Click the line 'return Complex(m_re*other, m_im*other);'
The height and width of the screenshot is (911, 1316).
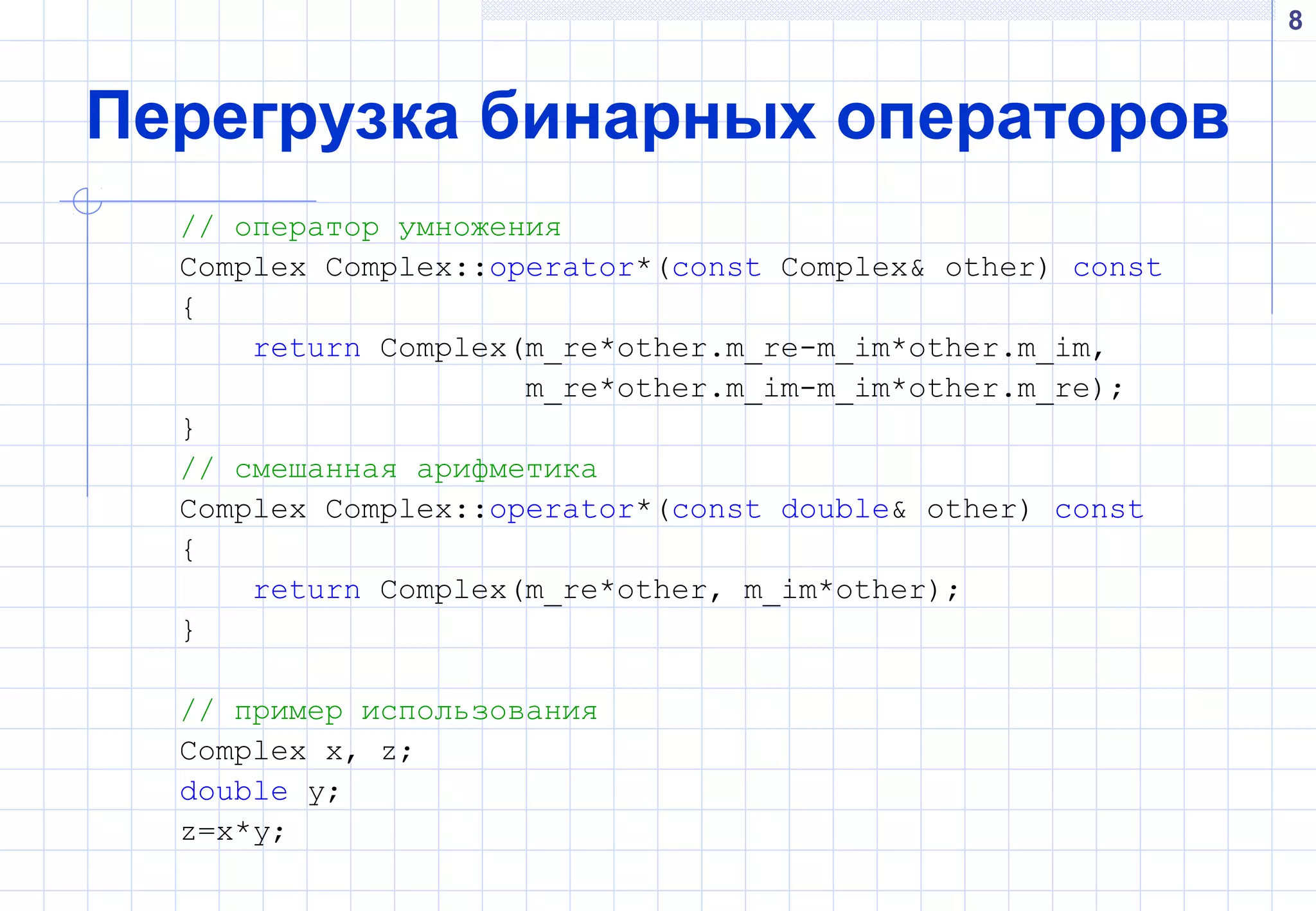(x=606, y=590)
